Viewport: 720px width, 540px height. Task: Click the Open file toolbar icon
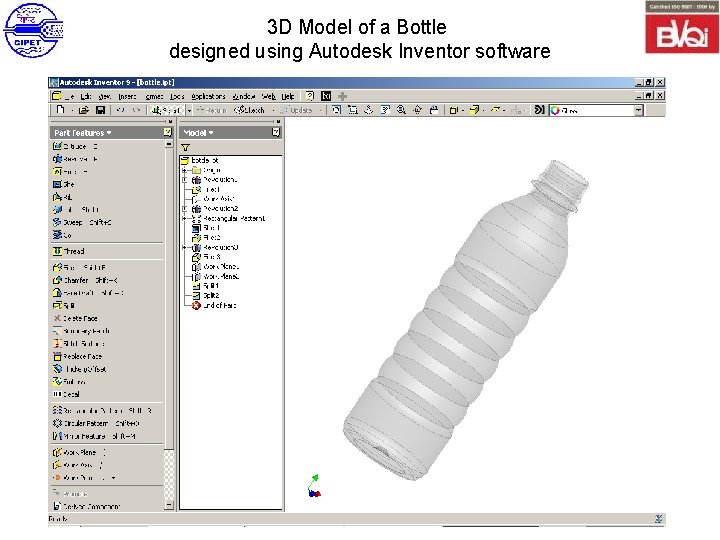click(84, 110)
